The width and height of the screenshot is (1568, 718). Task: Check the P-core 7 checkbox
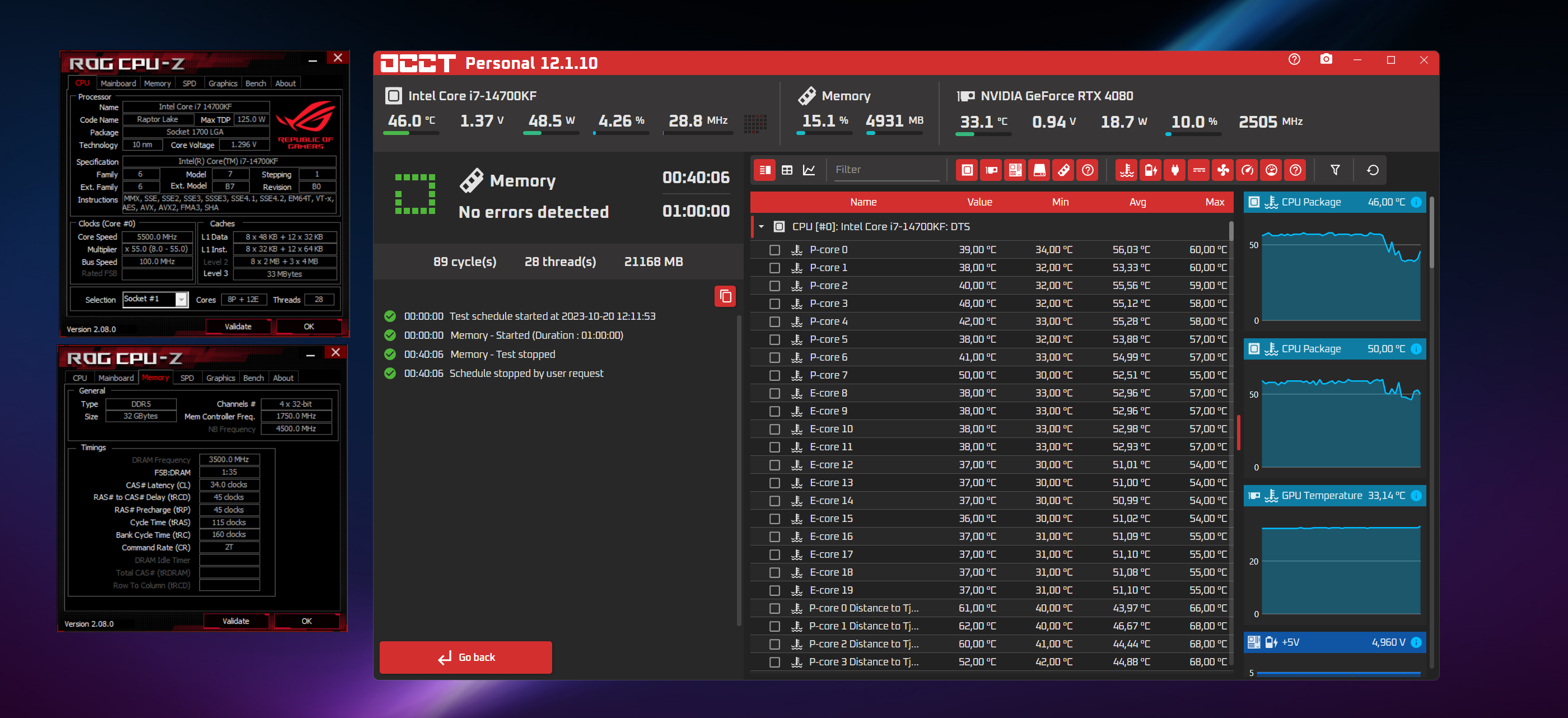(774, 375)
